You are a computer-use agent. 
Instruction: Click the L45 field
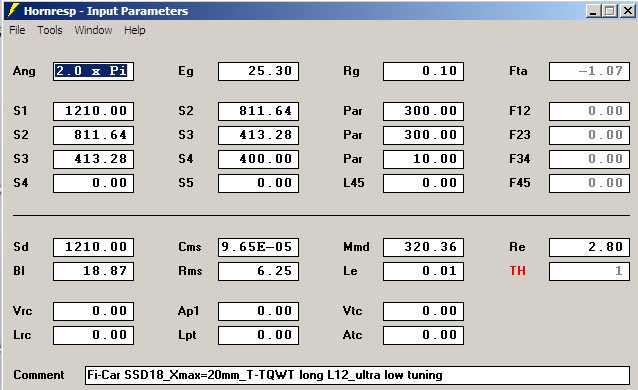tap(423, 183)
